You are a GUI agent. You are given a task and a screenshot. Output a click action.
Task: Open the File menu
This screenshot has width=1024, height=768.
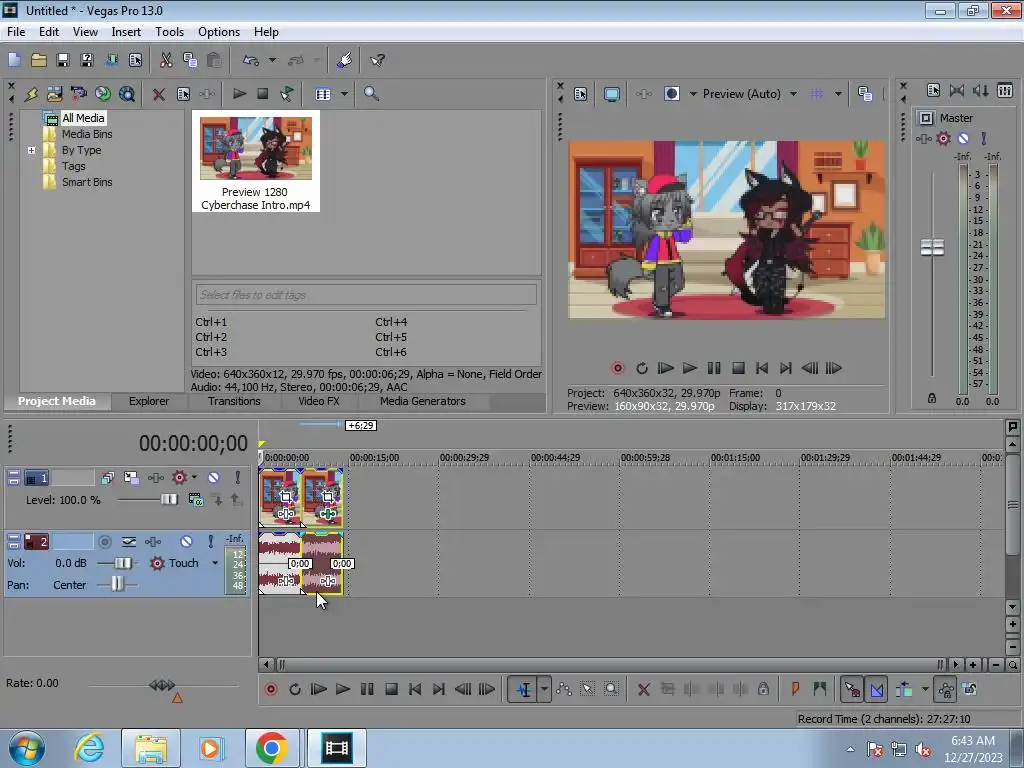pyautogui.click(x=16, y=32)
